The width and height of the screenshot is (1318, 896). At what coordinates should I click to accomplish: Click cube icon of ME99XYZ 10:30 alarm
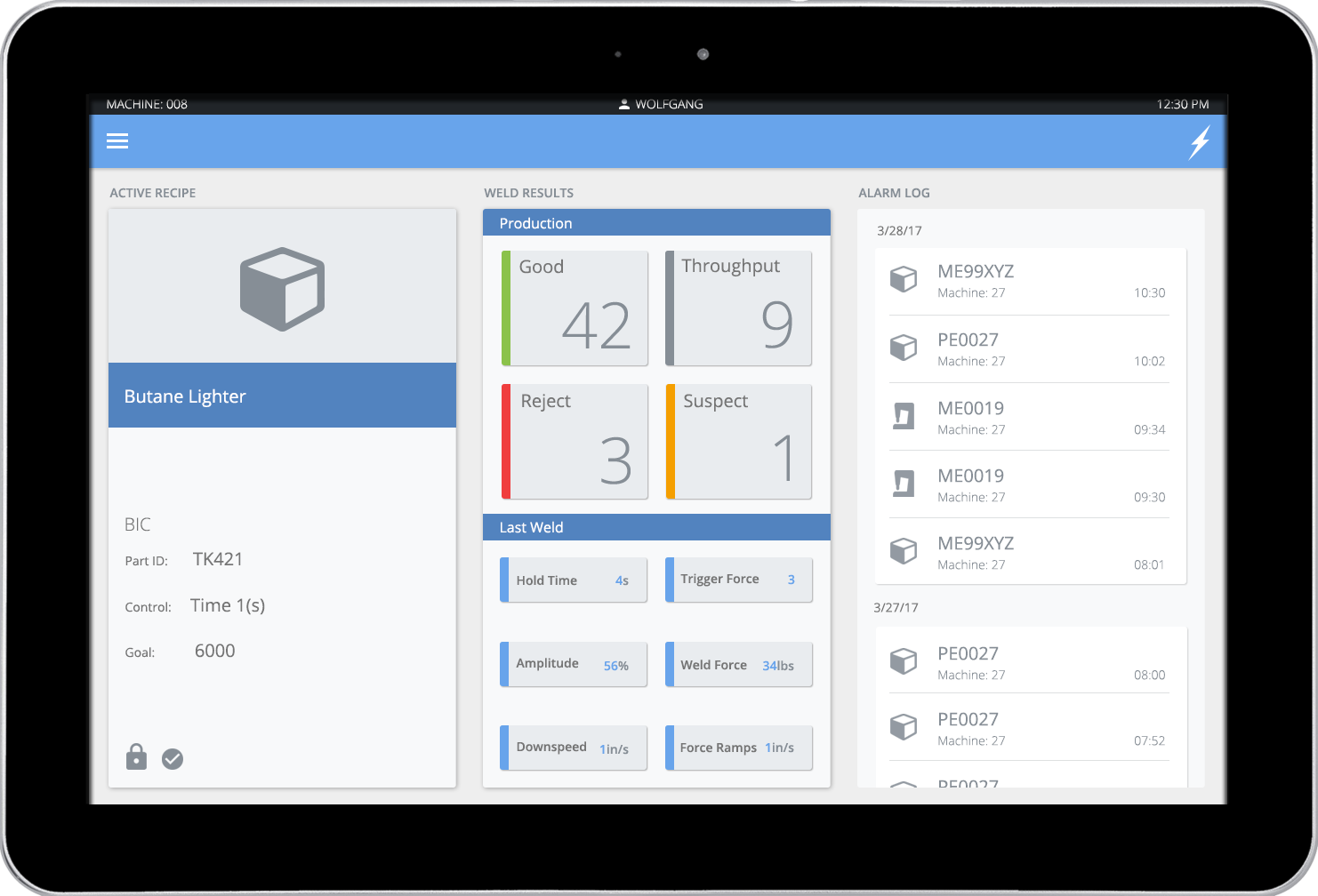[x=904, y=279]
